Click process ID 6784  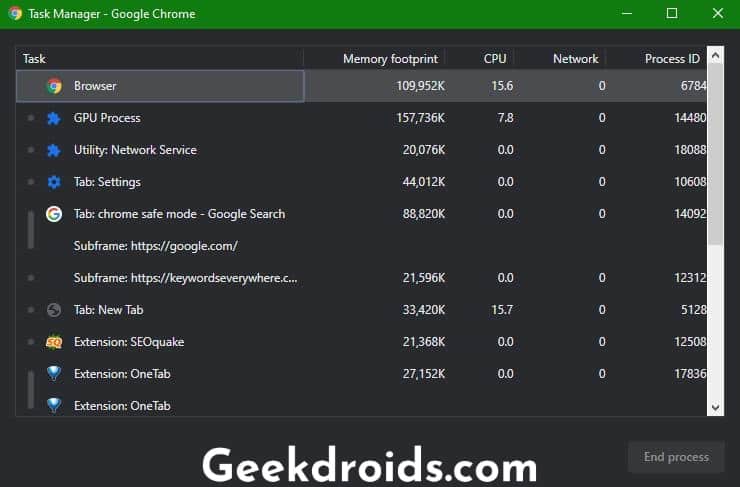tap(693, 86)
